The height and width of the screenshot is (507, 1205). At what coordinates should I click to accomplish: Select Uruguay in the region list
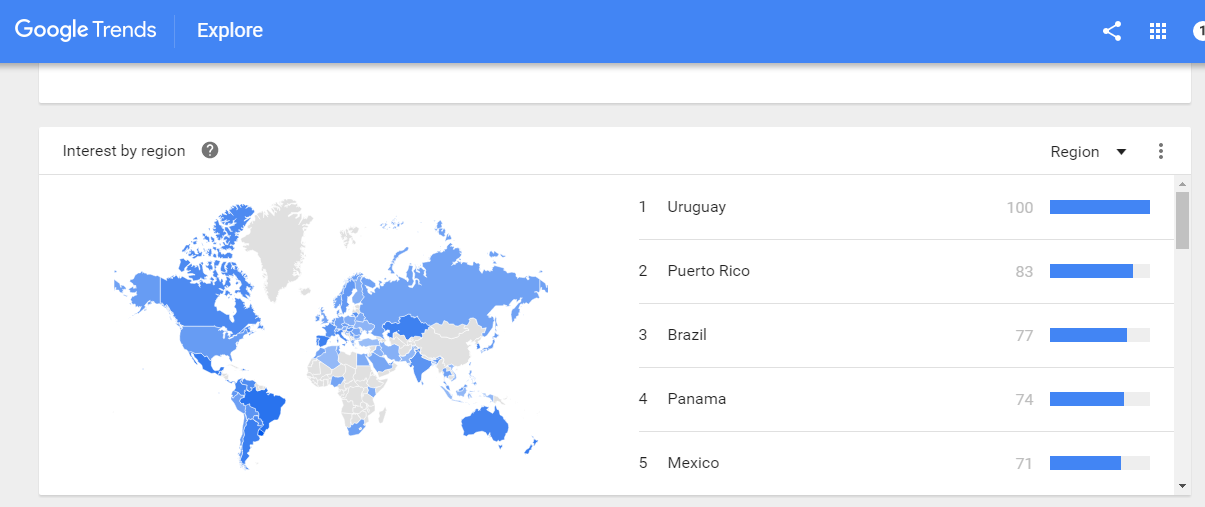pos(697,207)
